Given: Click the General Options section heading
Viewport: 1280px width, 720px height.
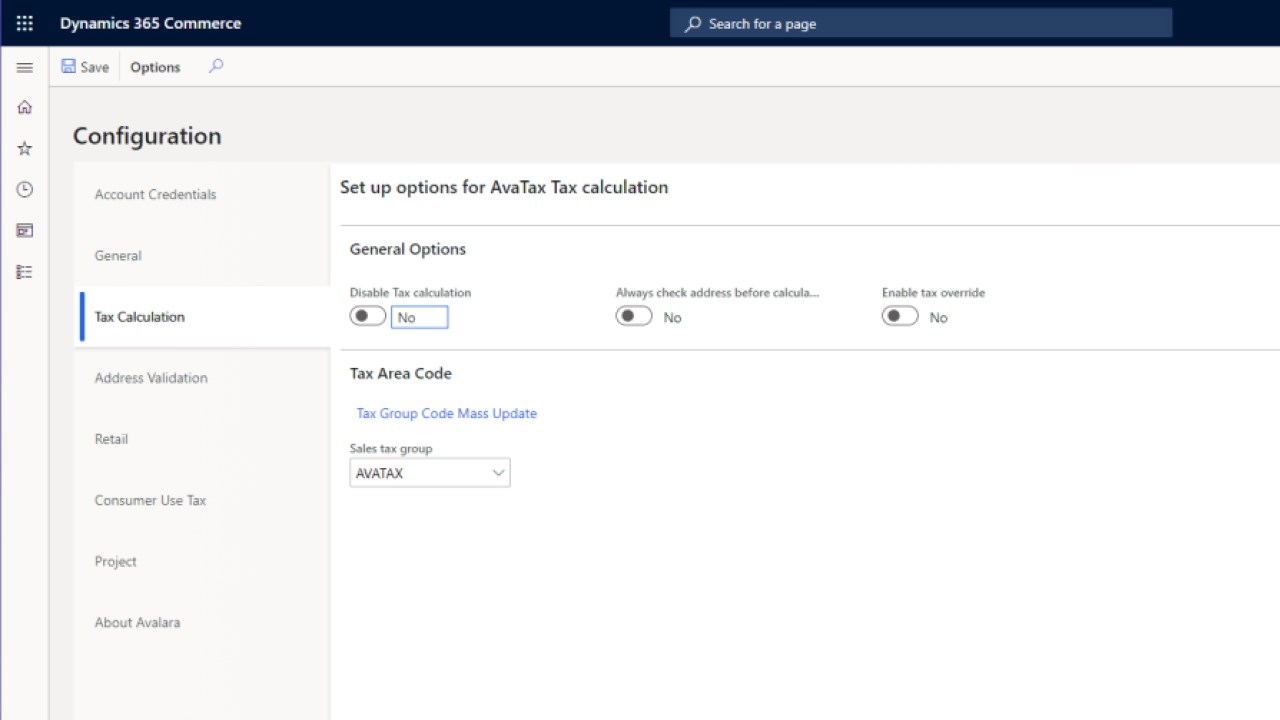Looking at the screenshot, I should 408,249.
